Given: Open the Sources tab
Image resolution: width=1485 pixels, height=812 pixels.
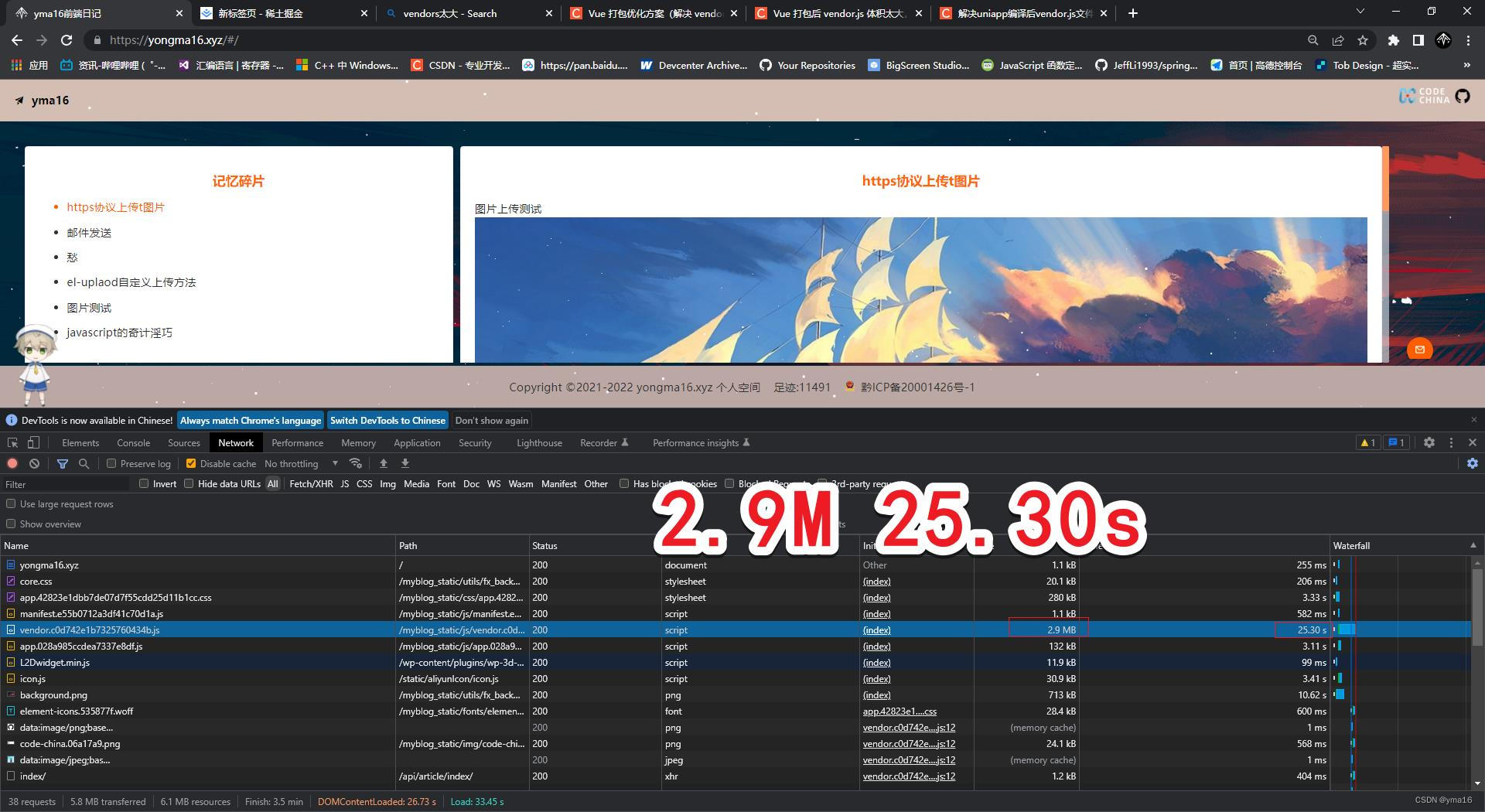Looking at the screenshot, I should tap(184, 442).
